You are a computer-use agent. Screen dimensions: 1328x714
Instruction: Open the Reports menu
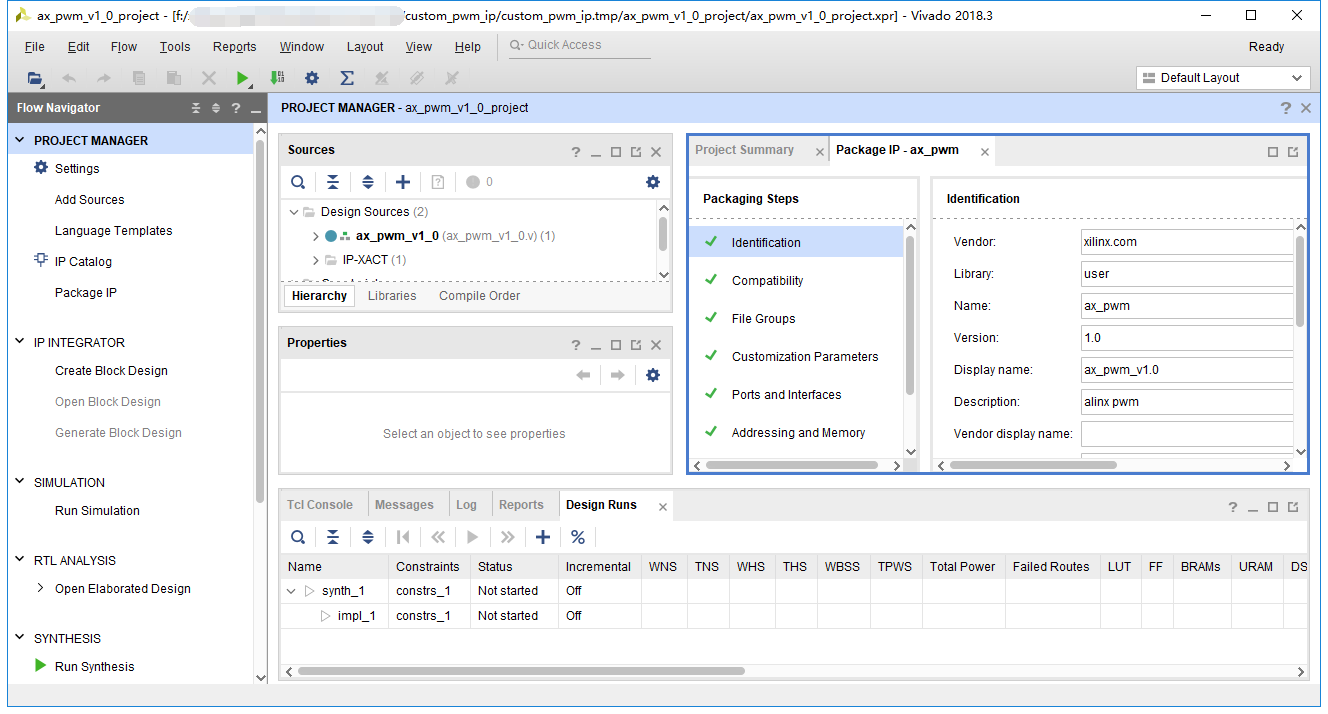pos(234,47)
